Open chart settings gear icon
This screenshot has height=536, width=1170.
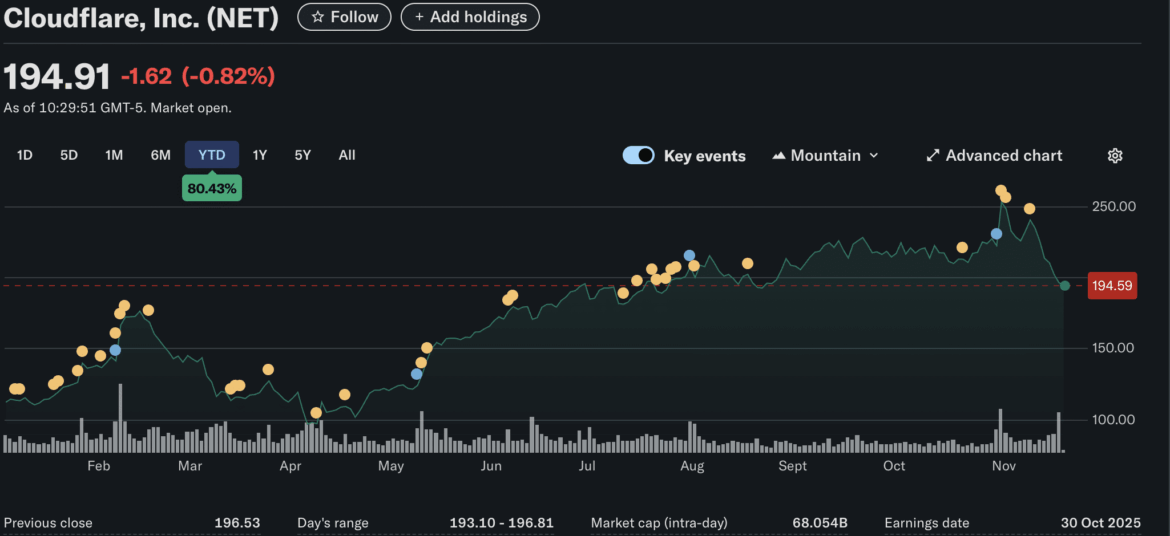coord(1115,156)
